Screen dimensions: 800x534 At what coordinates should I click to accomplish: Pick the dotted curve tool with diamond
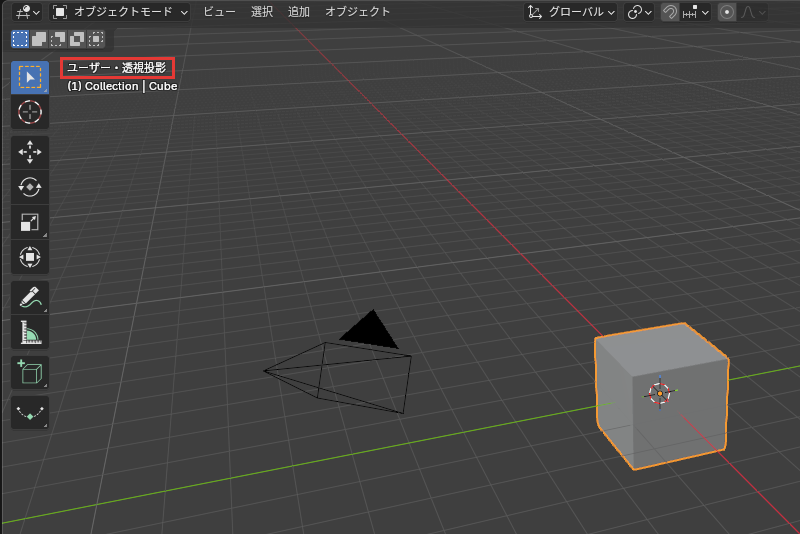30,412
